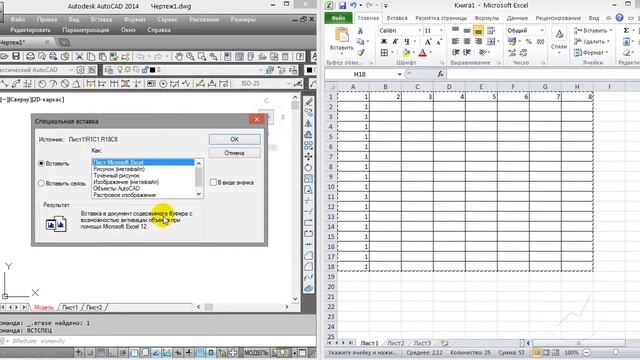This screenshot has width=640, height=360.
Task: Click the insert function fx icon
Action: 440,74
